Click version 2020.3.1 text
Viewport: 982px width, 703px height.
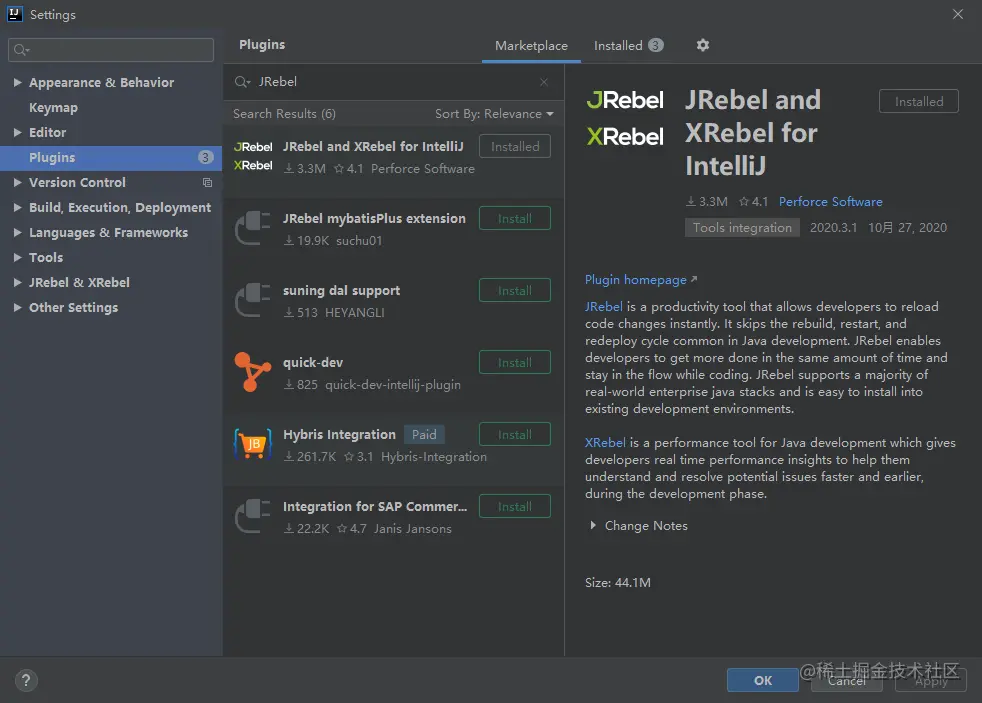click(833, 228)
